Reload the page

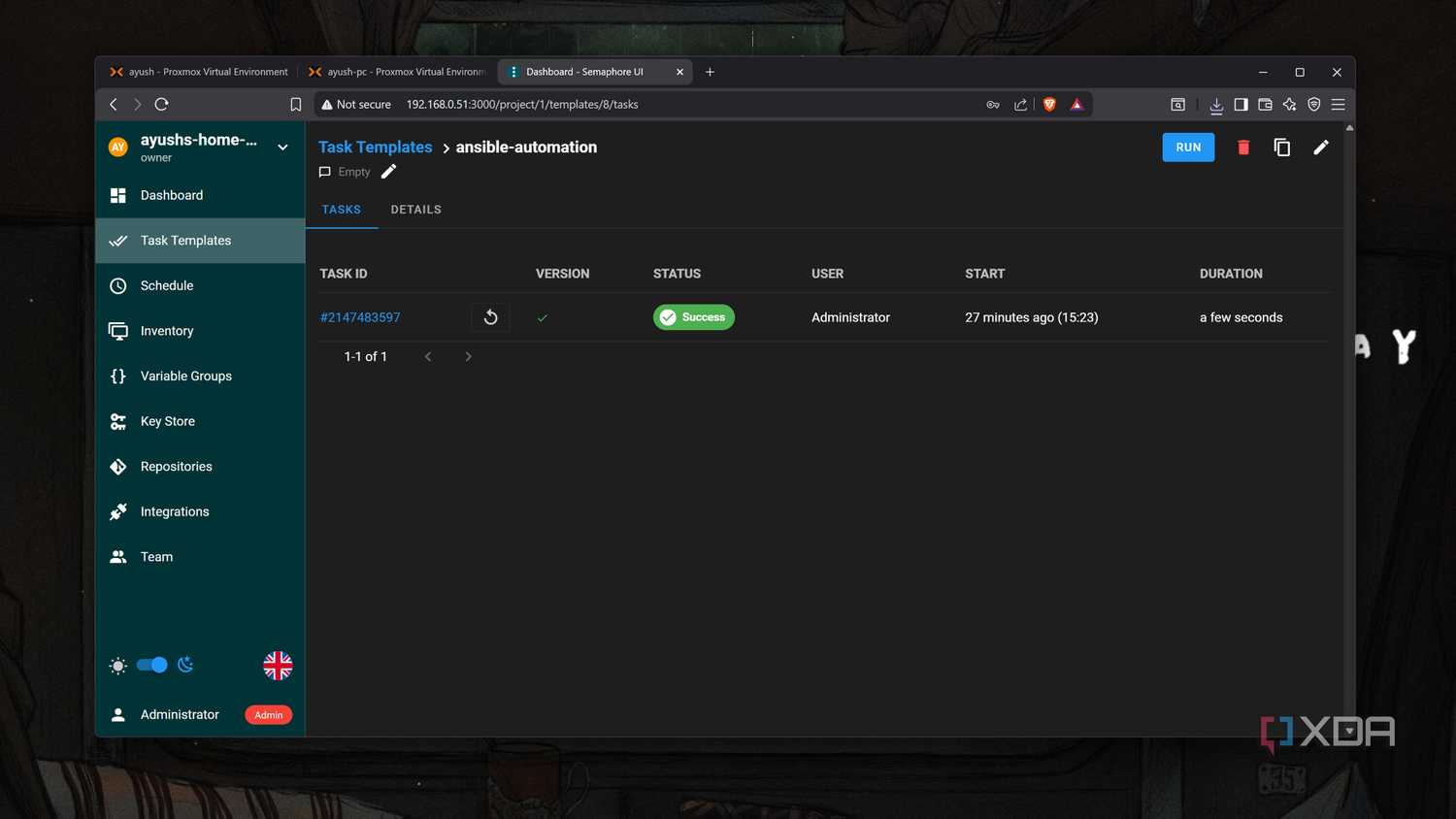click(162, 105)
